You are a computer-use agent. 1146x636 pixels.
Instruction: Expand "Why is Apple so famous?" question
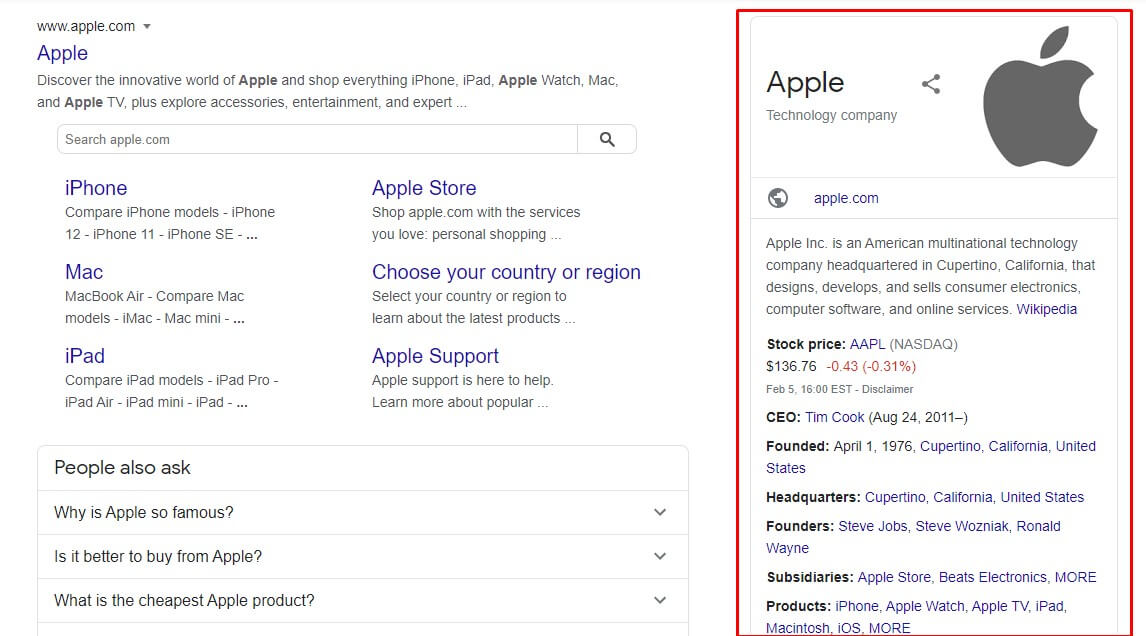pyautogui.click(x=659, y=512)
